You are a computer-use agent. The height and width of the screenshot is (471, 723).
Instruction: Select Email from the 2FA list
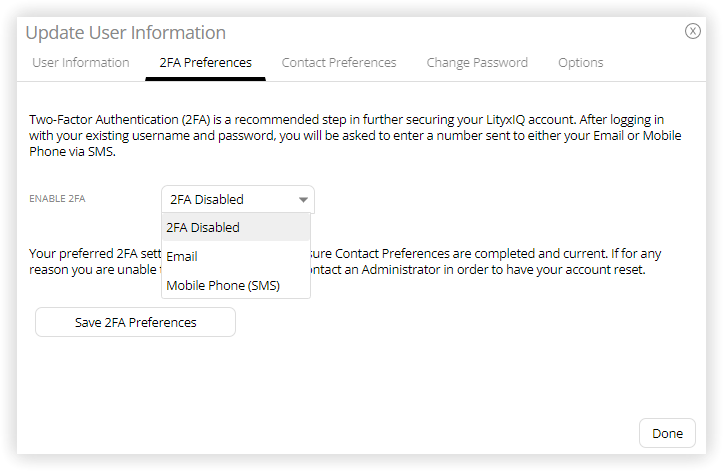(236, 256)
